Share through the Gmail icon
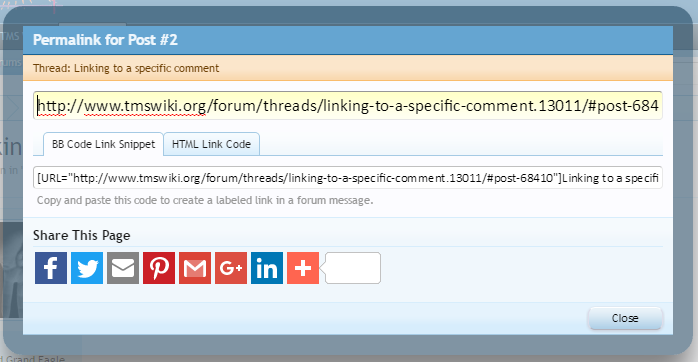 point(195,268)
